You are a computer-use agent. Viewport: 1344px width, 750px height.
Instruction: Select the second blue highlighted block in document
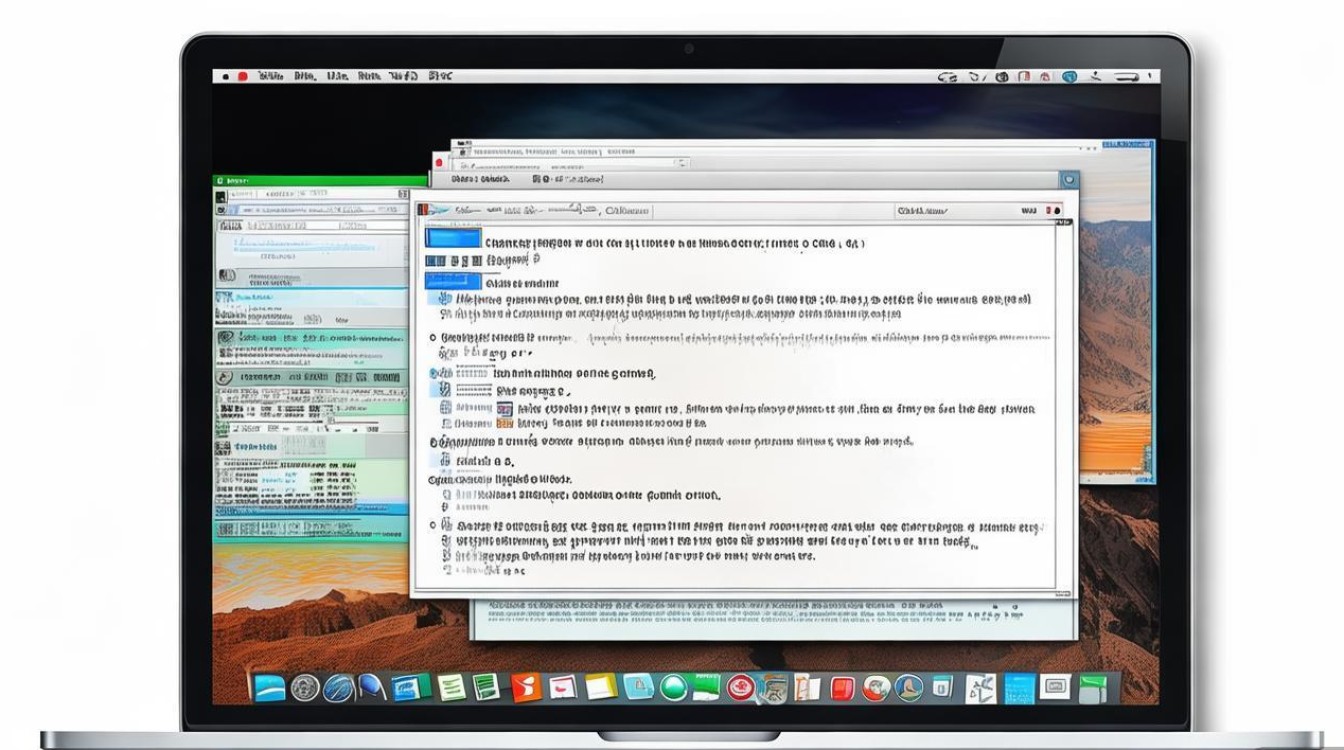coord(453,282)
